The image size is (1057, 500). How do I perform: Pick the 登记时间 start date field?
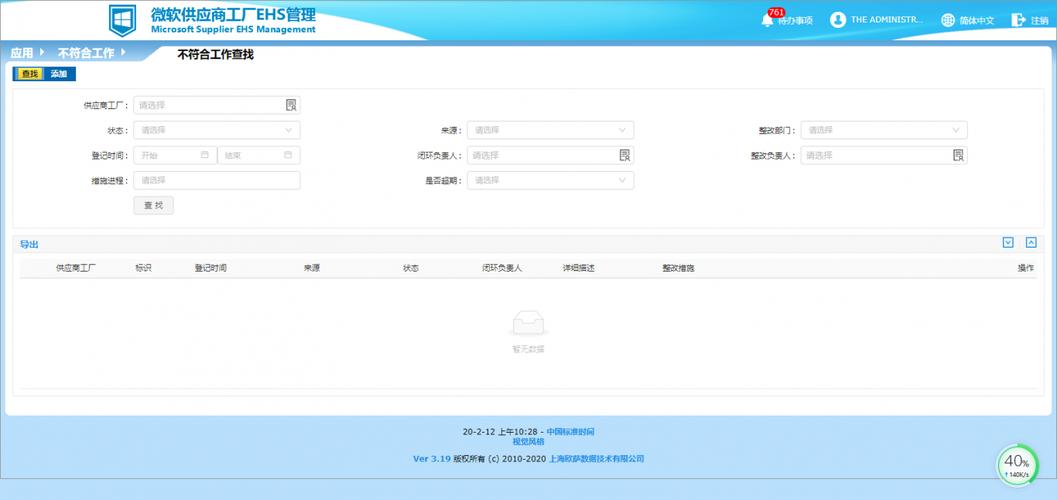175,156
